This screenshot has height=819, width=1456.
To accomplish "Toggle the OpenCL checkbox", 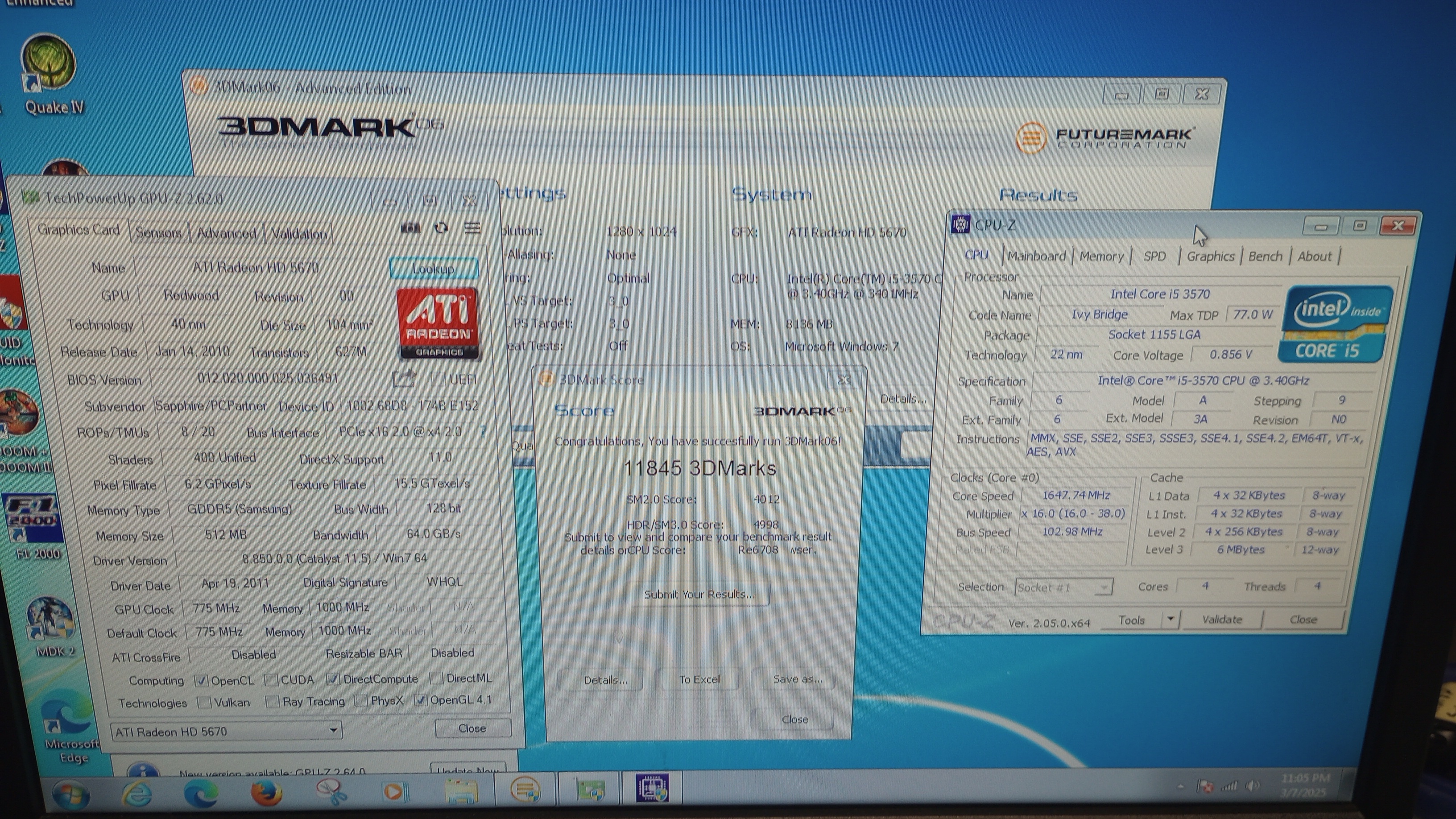I will [201, 681].
